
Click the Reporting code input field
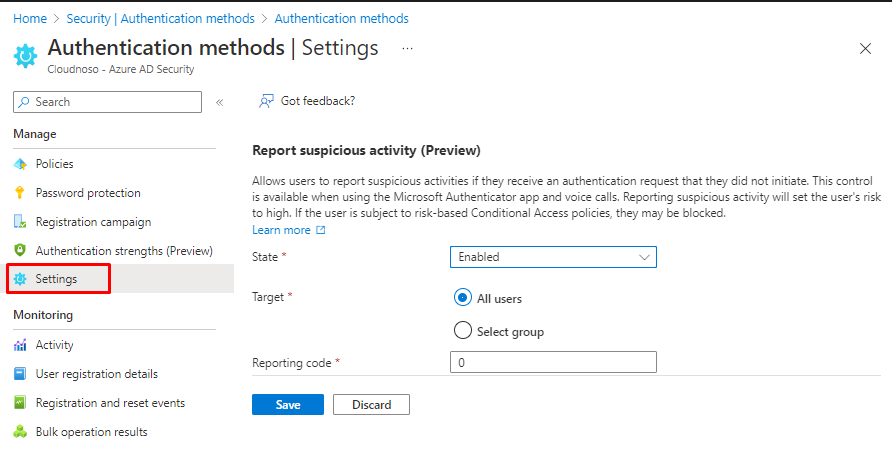click(x=553, y=362)
